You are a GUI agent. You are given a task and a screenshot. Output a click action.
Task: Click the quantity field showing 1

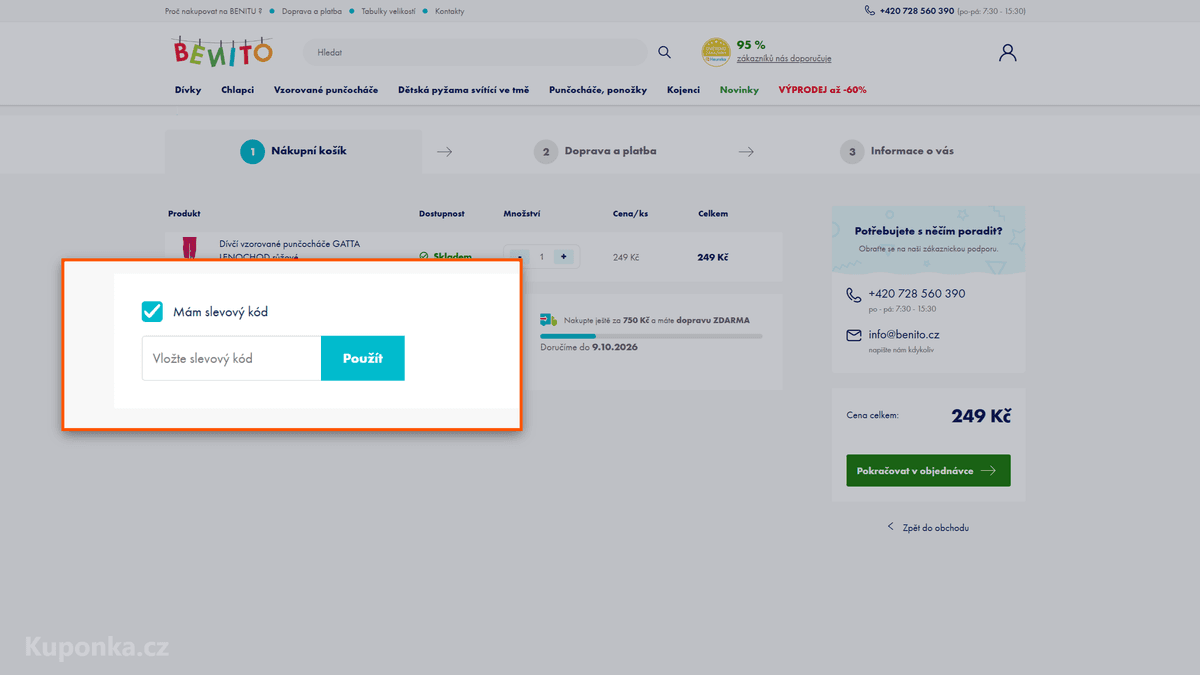tap(542, 257)
